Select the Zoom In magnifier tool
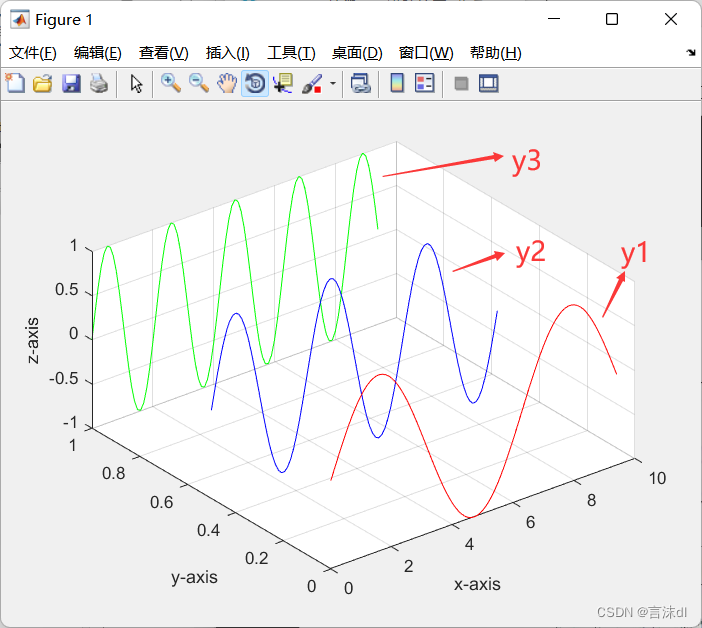702x628 pixels. point(171,84)
